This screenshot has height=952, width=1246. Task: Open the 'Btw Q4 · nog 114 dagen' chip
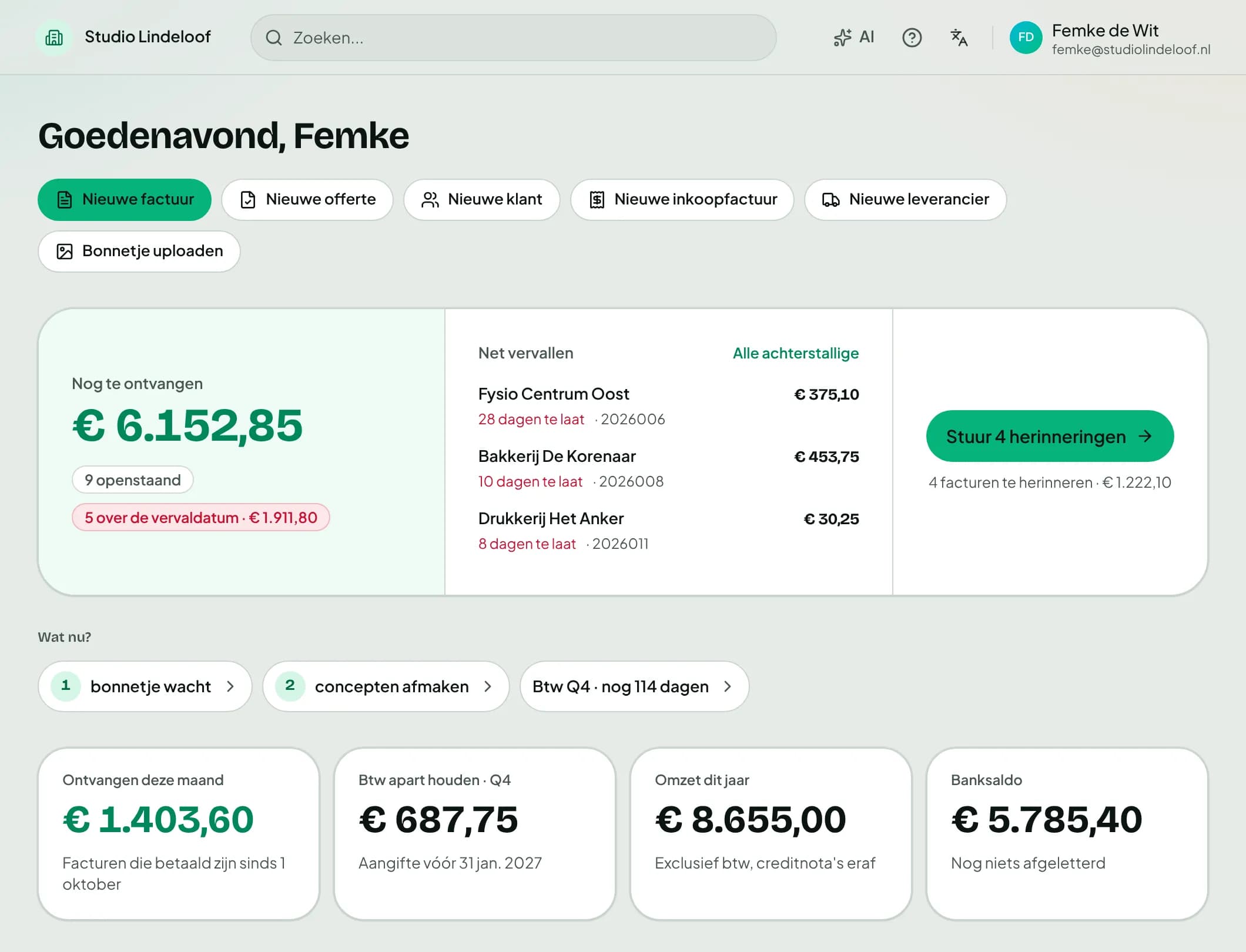pyautogui.click(x=634, y=686)
